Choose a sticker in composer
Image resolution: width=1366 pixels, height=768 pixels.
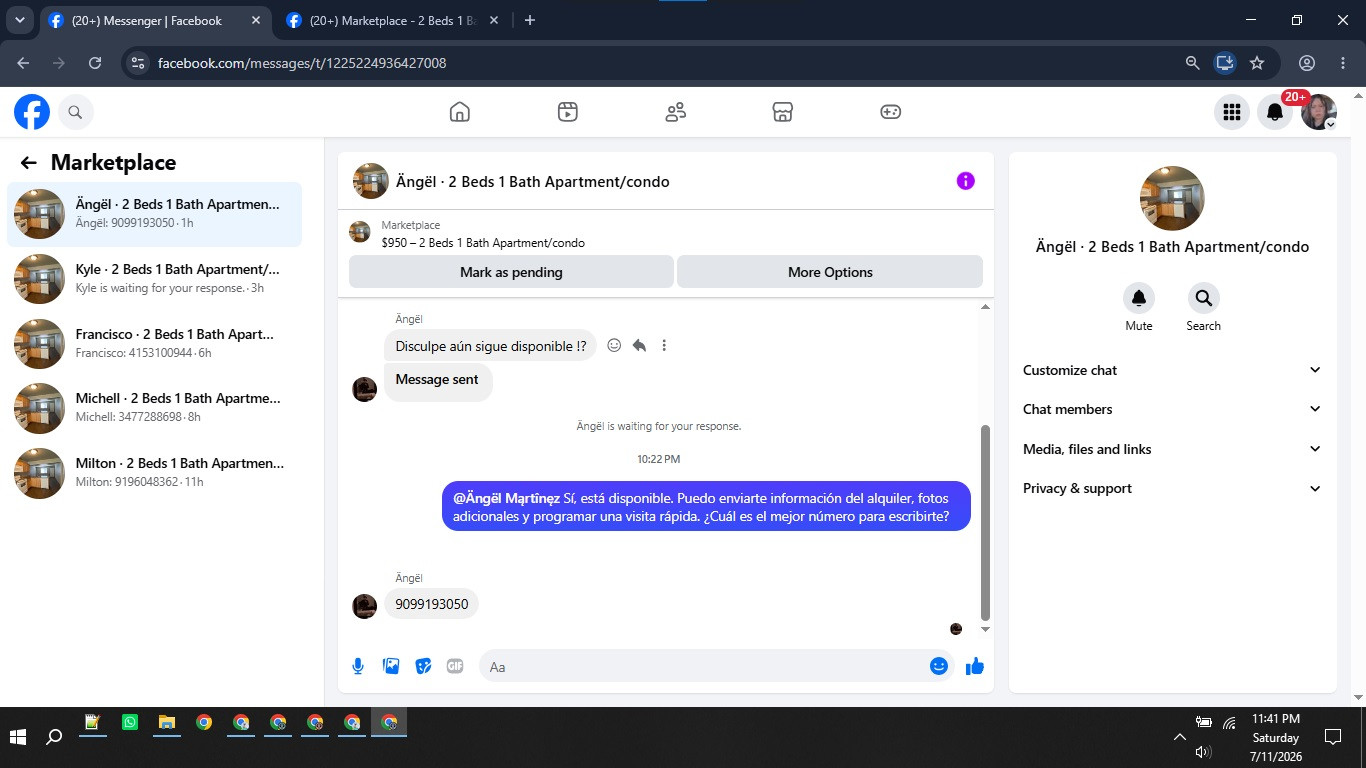pyautogui.click(x=423, y=666)
